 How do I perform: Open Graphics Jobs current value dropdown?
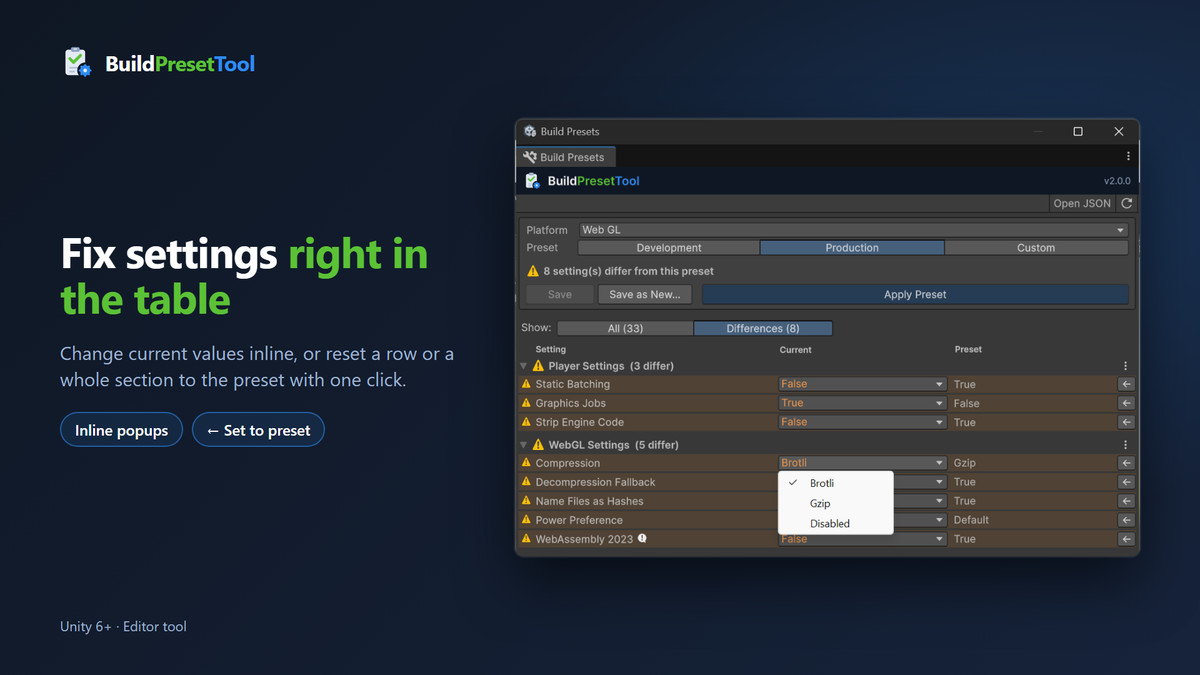click(862, 403)
